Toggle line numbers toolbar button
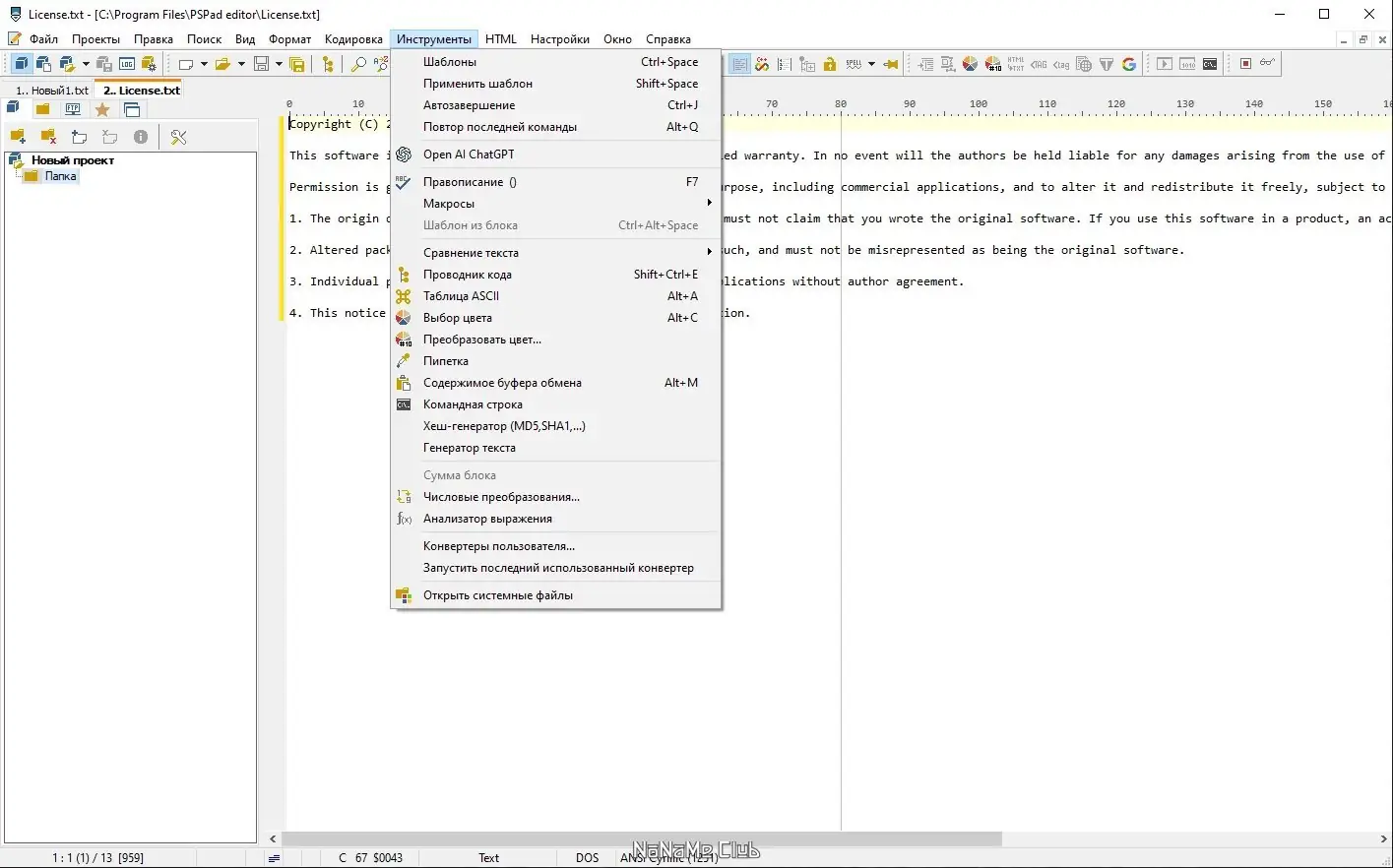1393x868 pixels. tap(785, 64)
